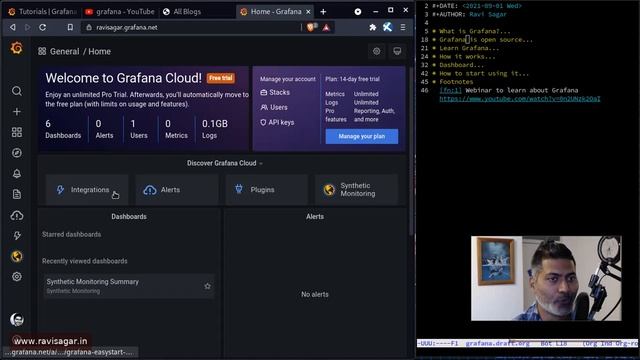Expand the 'Learn Grafana' heading in editor
Viewport: 640px width, 360px height.
click(469, 48)
